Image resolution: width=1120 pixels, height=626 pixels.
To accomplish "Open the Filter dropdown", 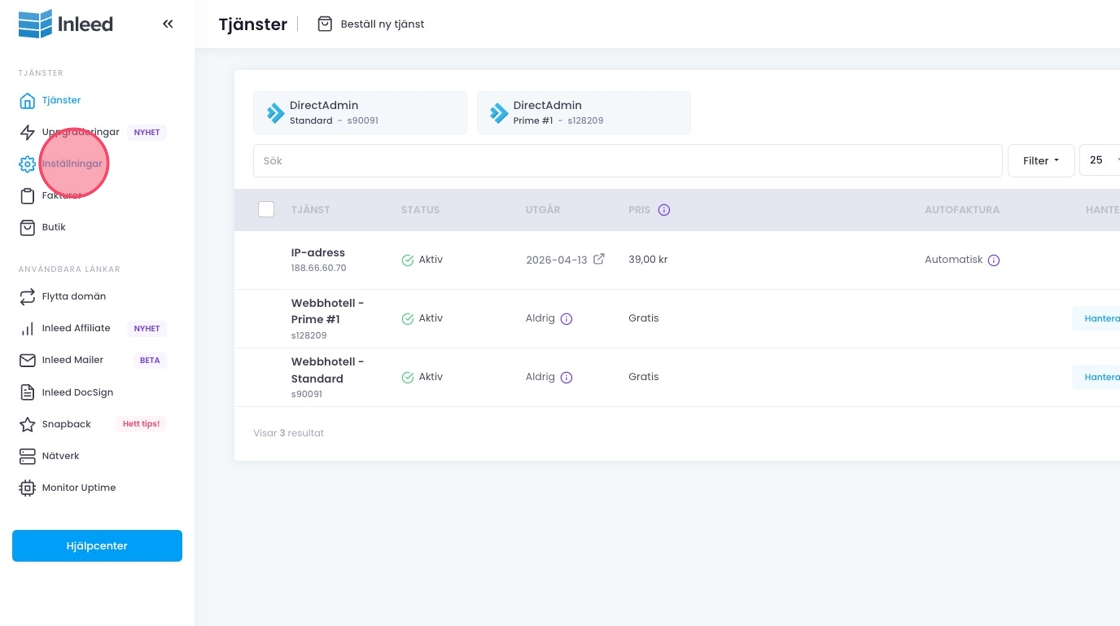I will click(x=1040, y=160).
